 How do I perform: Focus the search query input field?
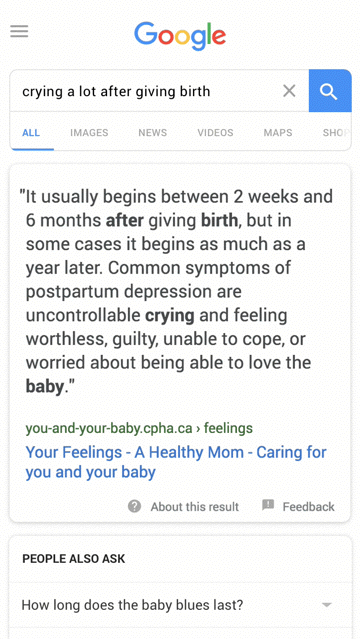147,91
